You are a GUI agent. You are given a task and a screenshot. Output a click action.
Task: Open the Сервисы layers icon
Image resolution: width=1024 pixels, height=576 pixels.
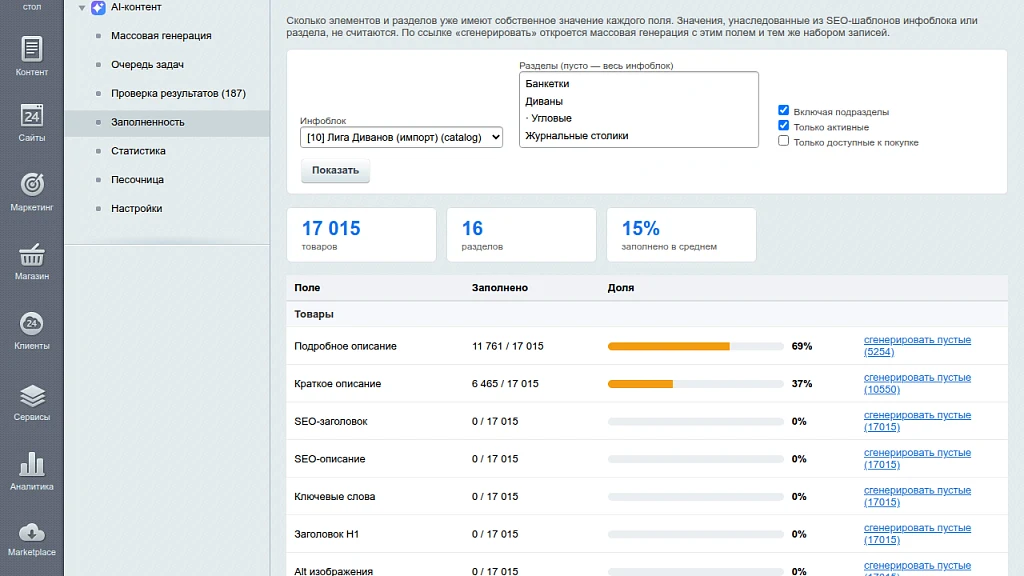click(x=31, y=395)
